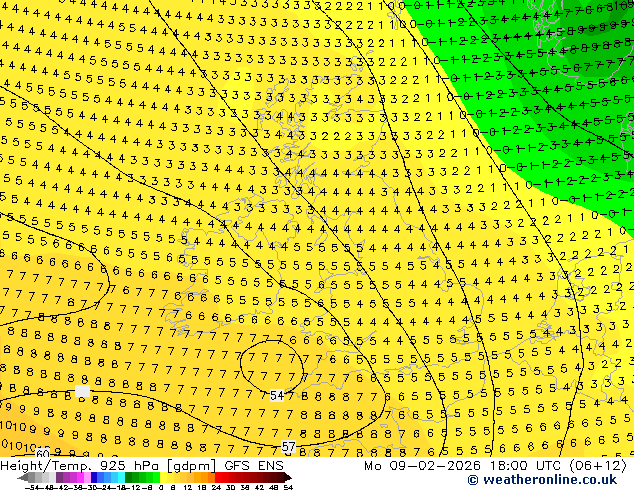Click the weatheronline.co.uk copyright link
The width and height of the screenshot is (634, 490).
click(x=542, y=480)
